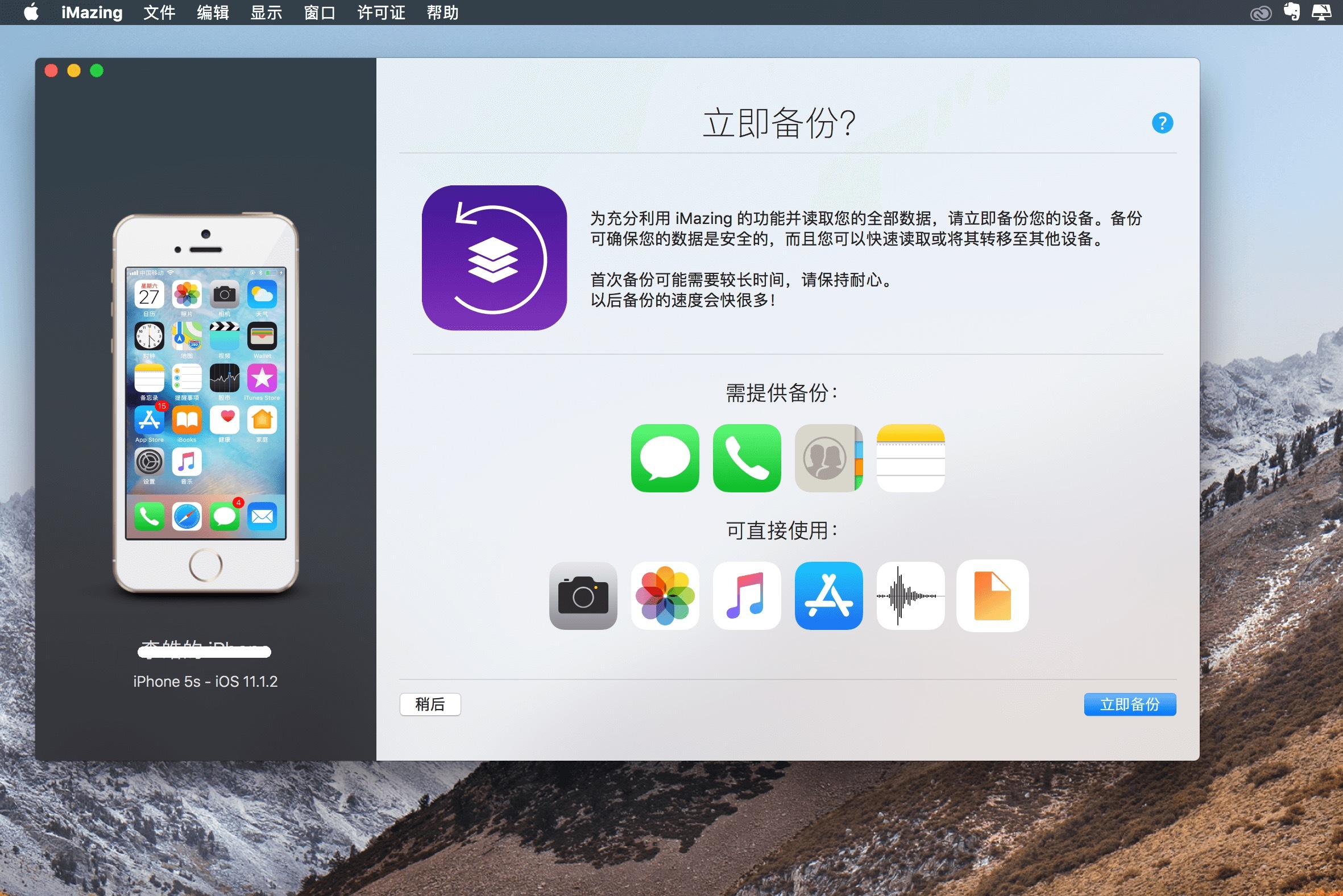Click the green Messages app icon
Viewport: 1343px width, 896px height.
pyautogui.click(x=665, y=458)
